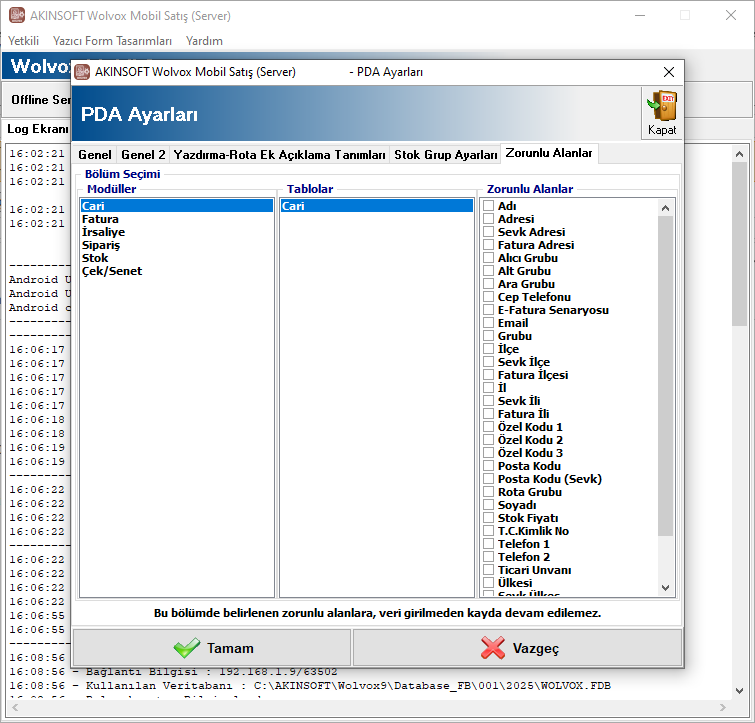This screenshot has height=723, width=755.
Task: Tick the Alt Grubu checkbox
Action: click(x=488, y=271)
